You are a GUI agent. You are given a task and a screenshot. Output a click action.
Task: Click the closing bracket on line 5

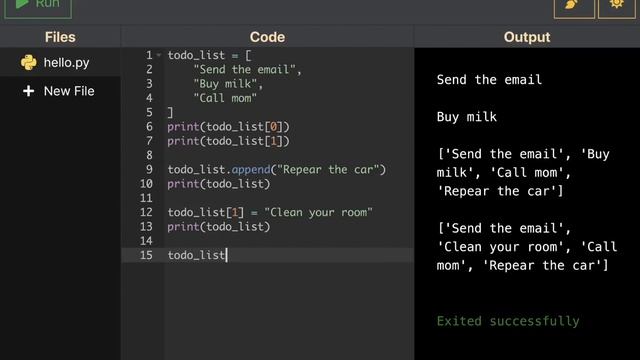tap(170, 112)
